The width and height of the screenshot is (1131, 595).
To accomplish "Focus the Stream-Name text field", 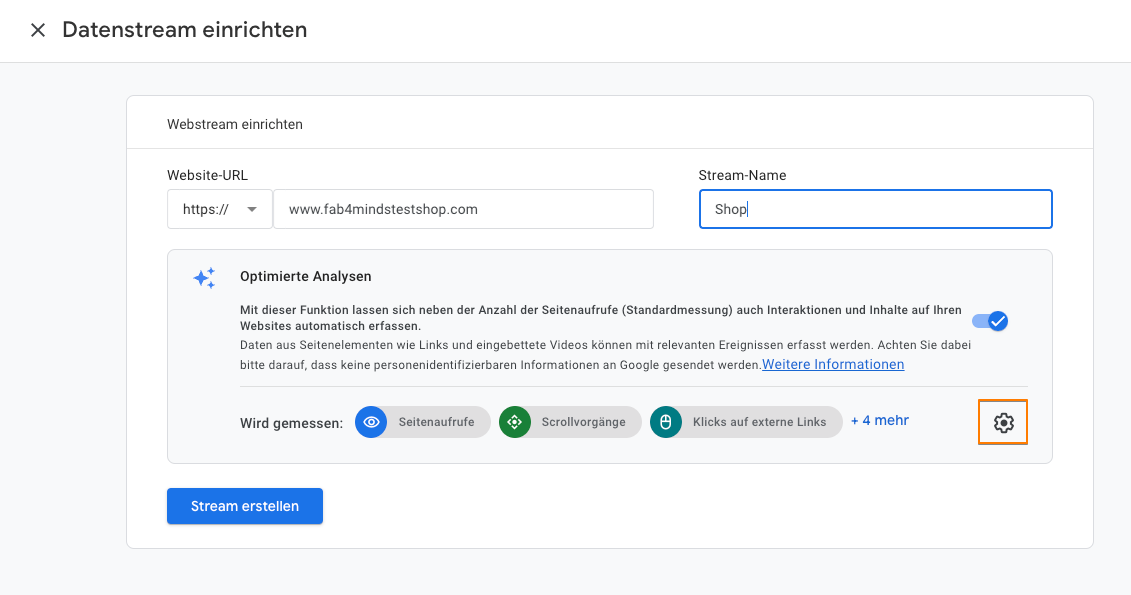I will tap(875, 210).
